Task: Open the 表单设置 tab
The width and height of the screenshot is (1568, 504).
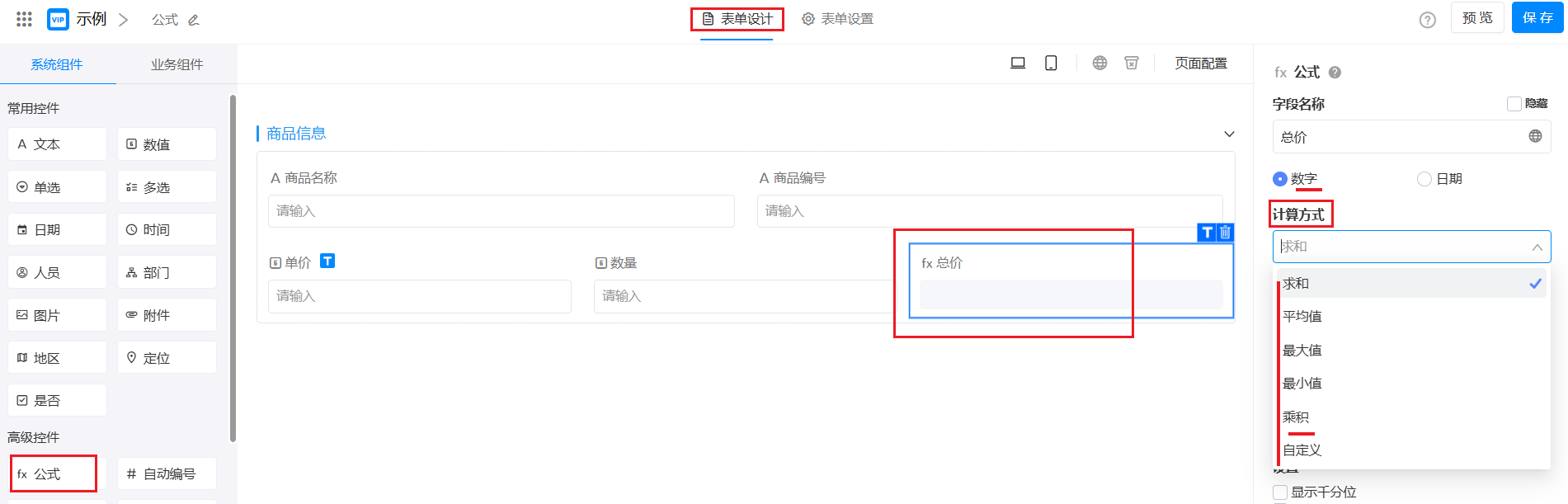Action: click(x=837, y=19)
